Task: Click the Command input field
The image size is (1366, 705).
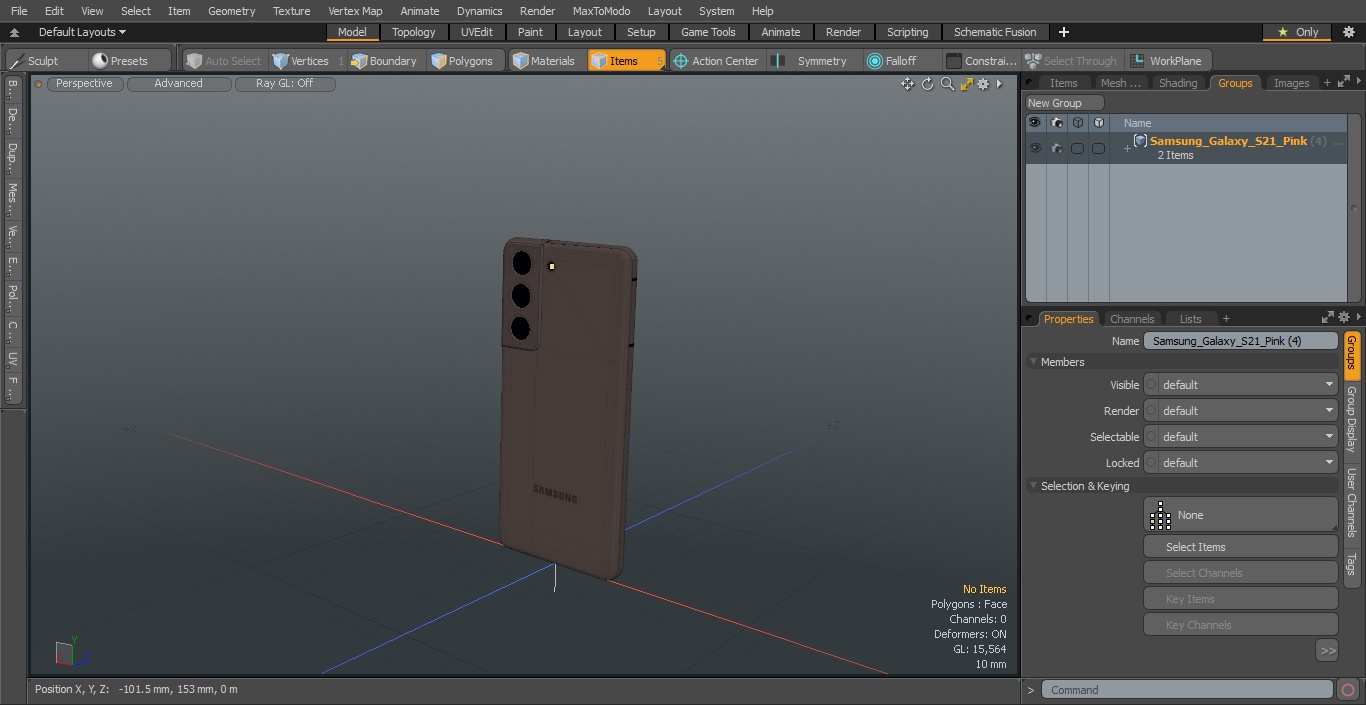Action: [1187, 690]
